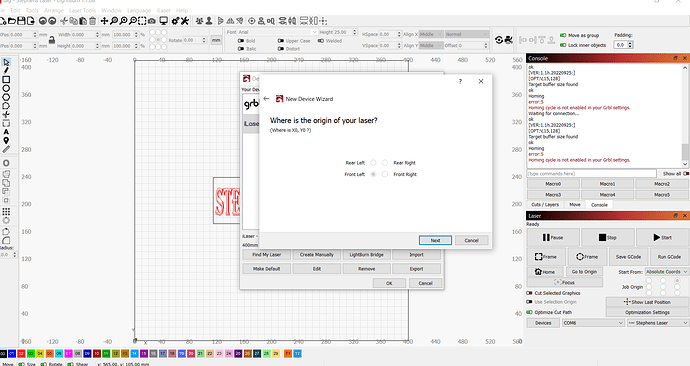The image size is (690, 366).
Task: Select the Rear Right origin option
Action: coord(385,163)
